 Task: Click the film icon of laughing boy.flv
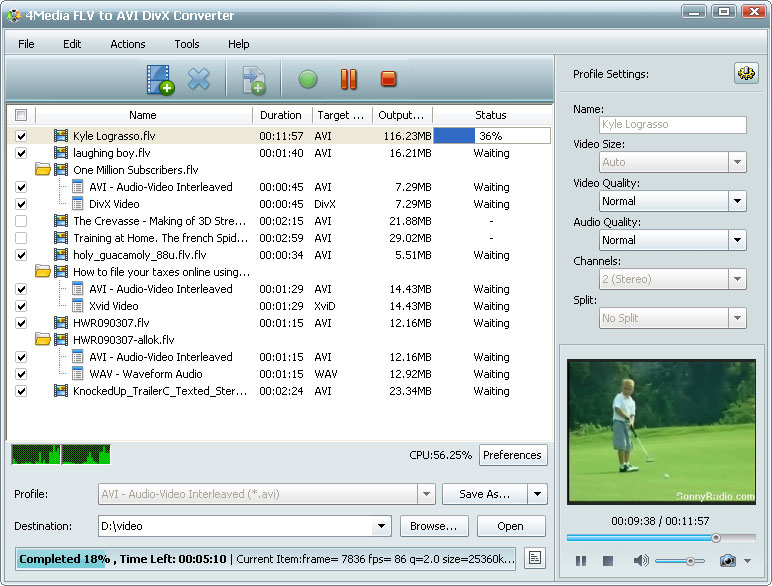pyautogui.click(x=61, y=153)
